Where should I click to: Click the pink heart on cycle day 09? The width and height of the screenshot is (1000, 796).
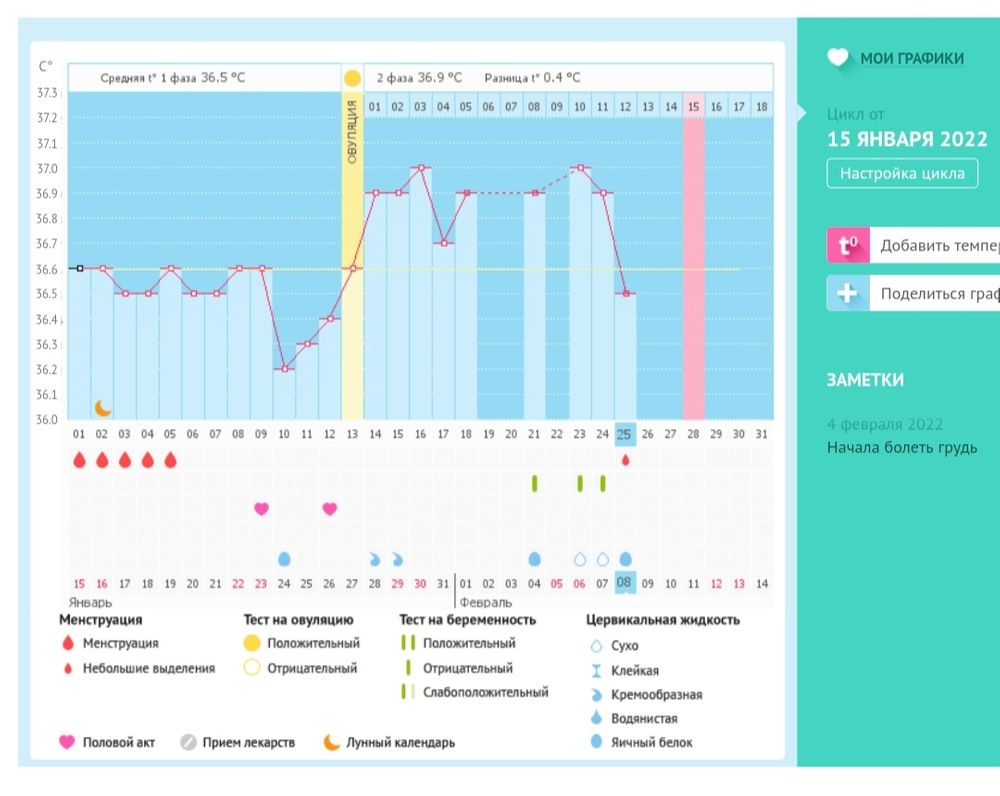tap(261, 508)
